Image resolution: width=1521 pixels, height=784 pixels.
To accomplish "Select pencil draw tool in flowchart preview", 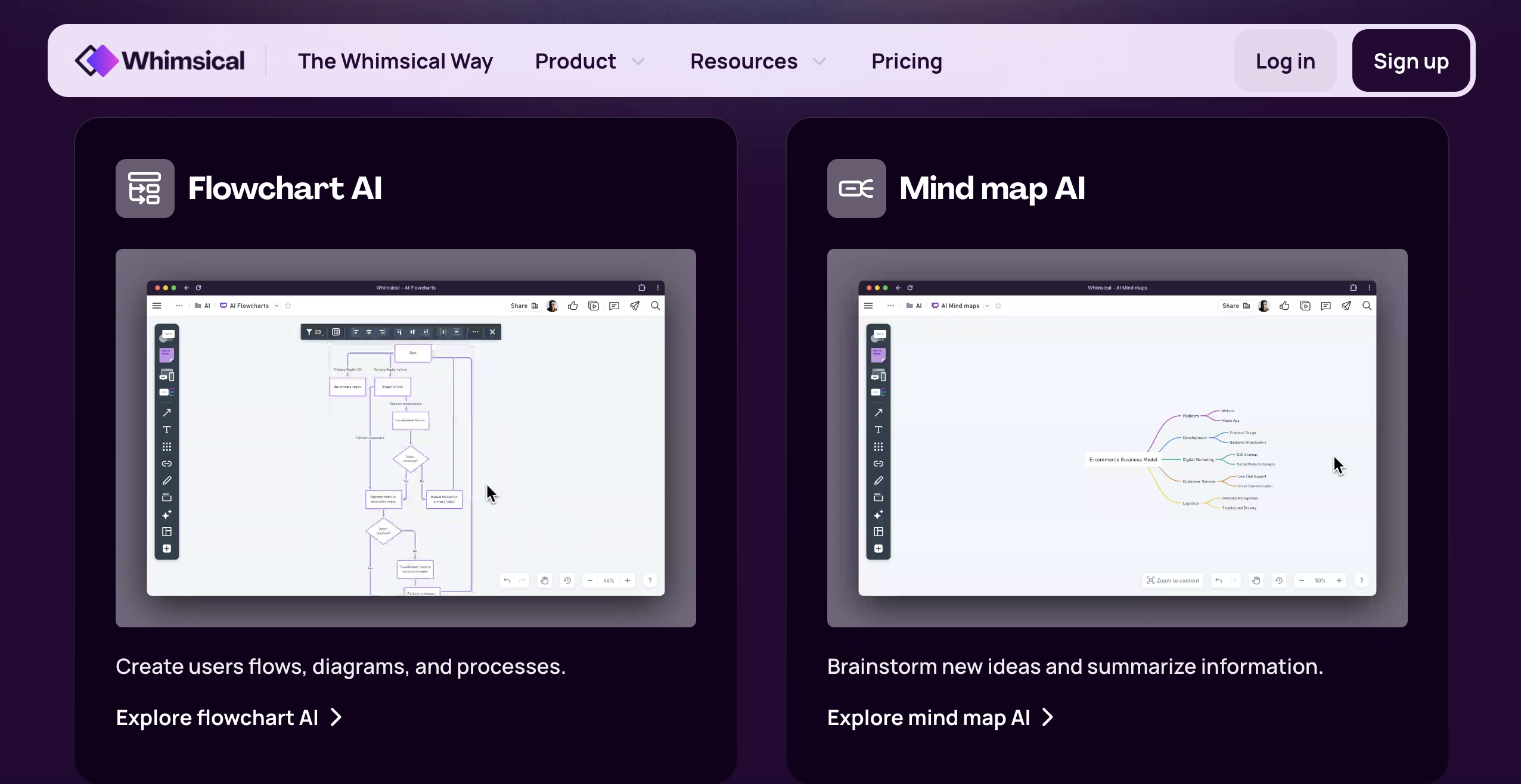I will pyautogui.click(x=167, y=481).
